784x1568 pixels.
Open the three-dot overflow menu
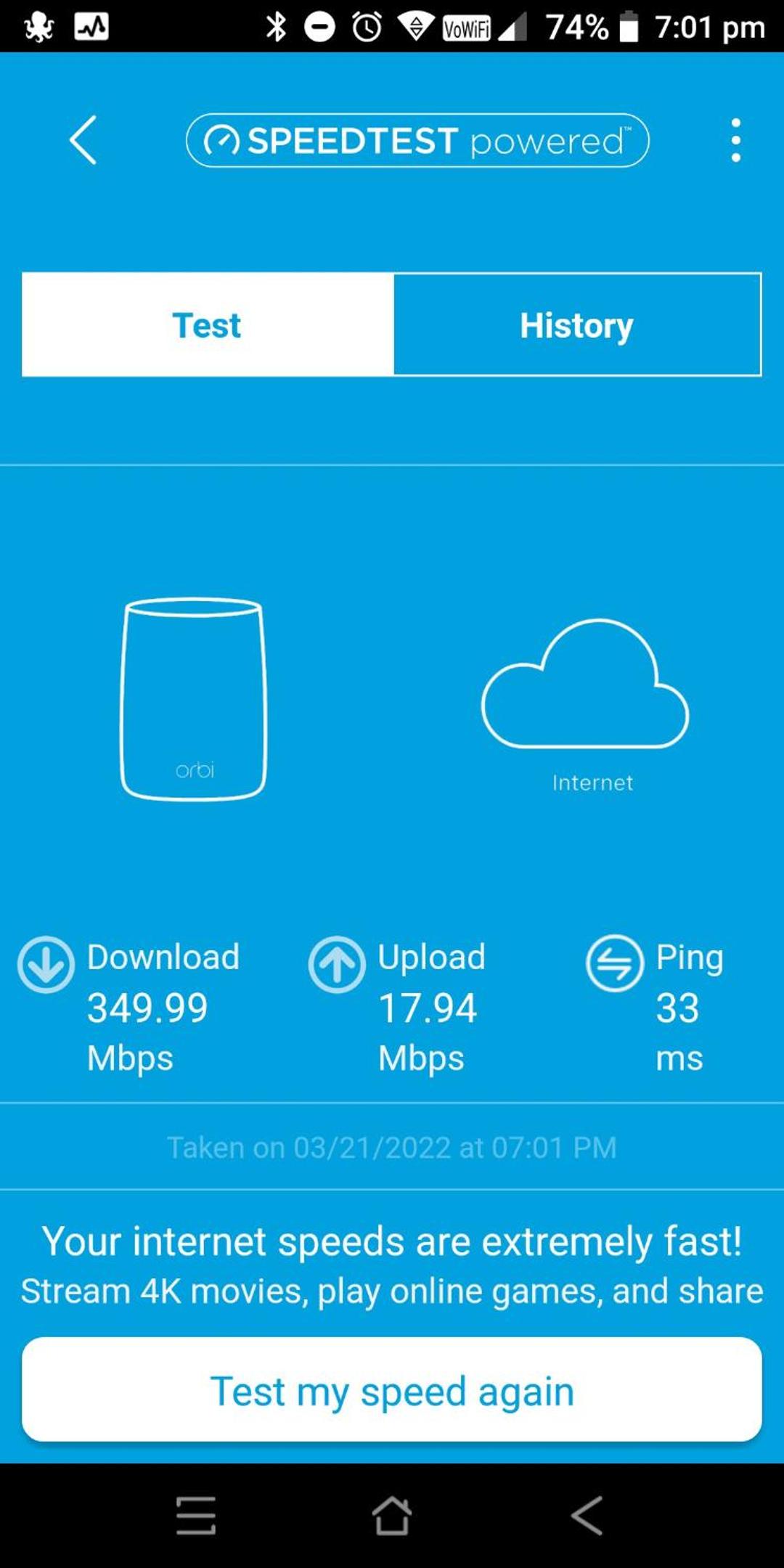(735, 140)
